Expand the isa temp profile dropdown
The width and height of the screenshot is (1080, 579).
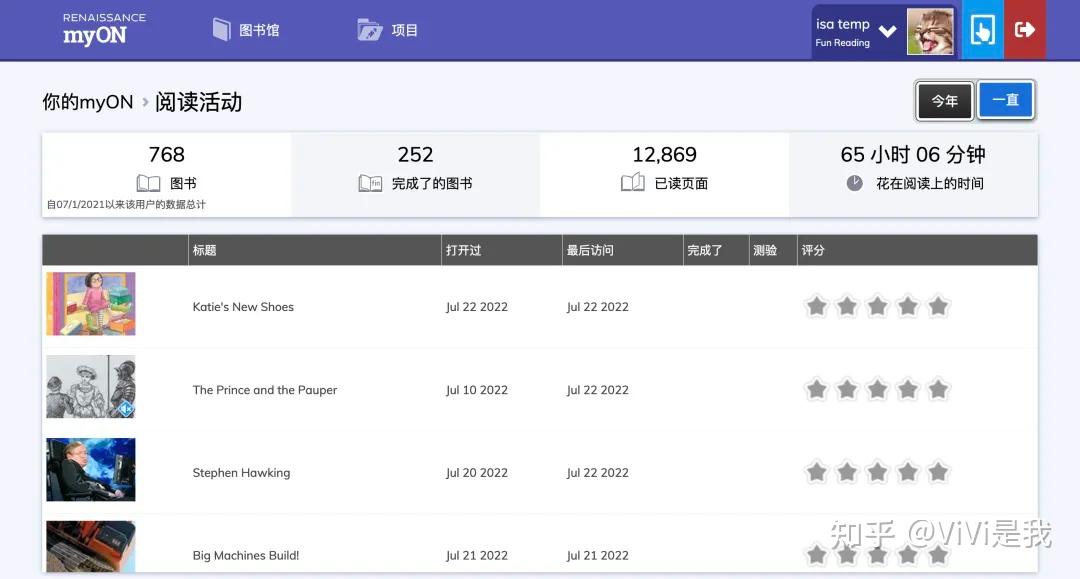tap(887, 29)
